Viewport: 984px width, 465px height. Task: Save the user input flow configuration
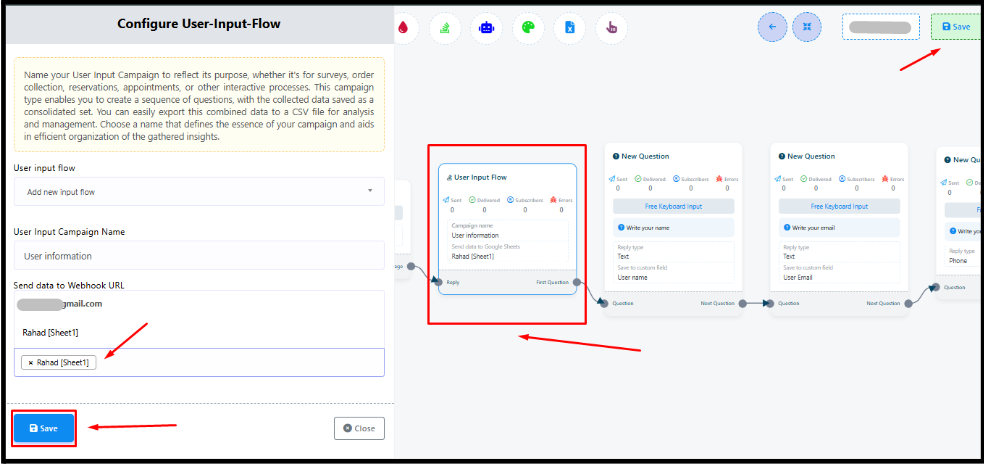44,428
